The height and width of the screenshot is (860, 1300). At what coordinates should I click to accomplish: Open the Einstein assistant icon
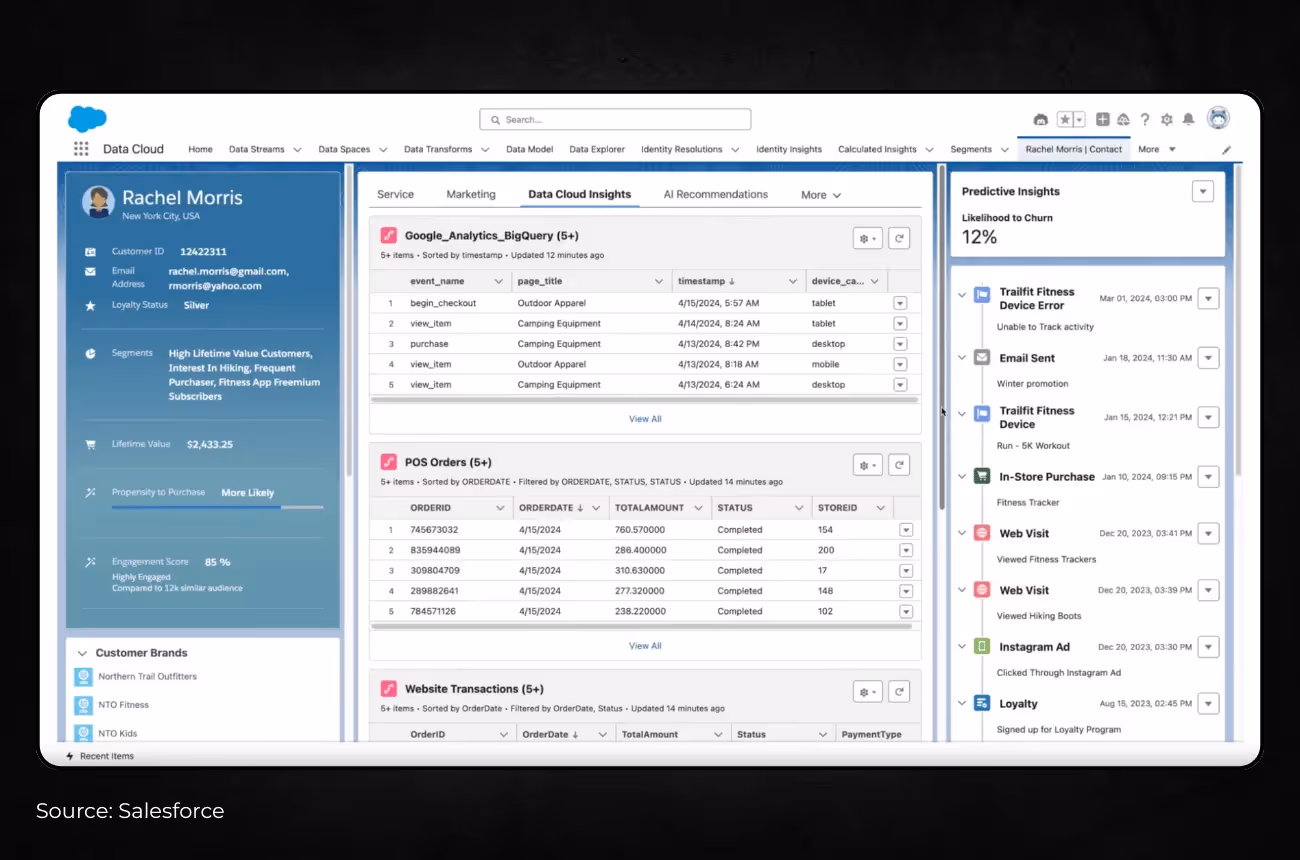coord(1041,119)
